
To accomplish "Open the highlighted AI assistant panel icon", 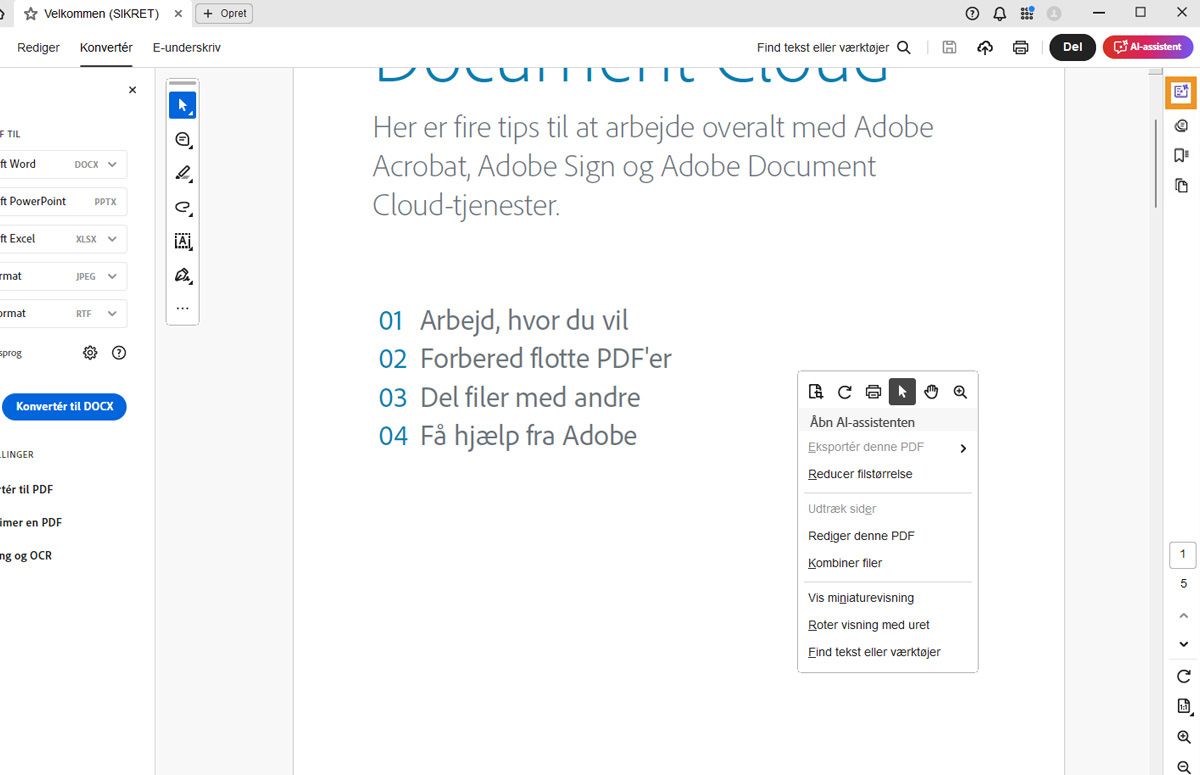I will coord(1181,91).
